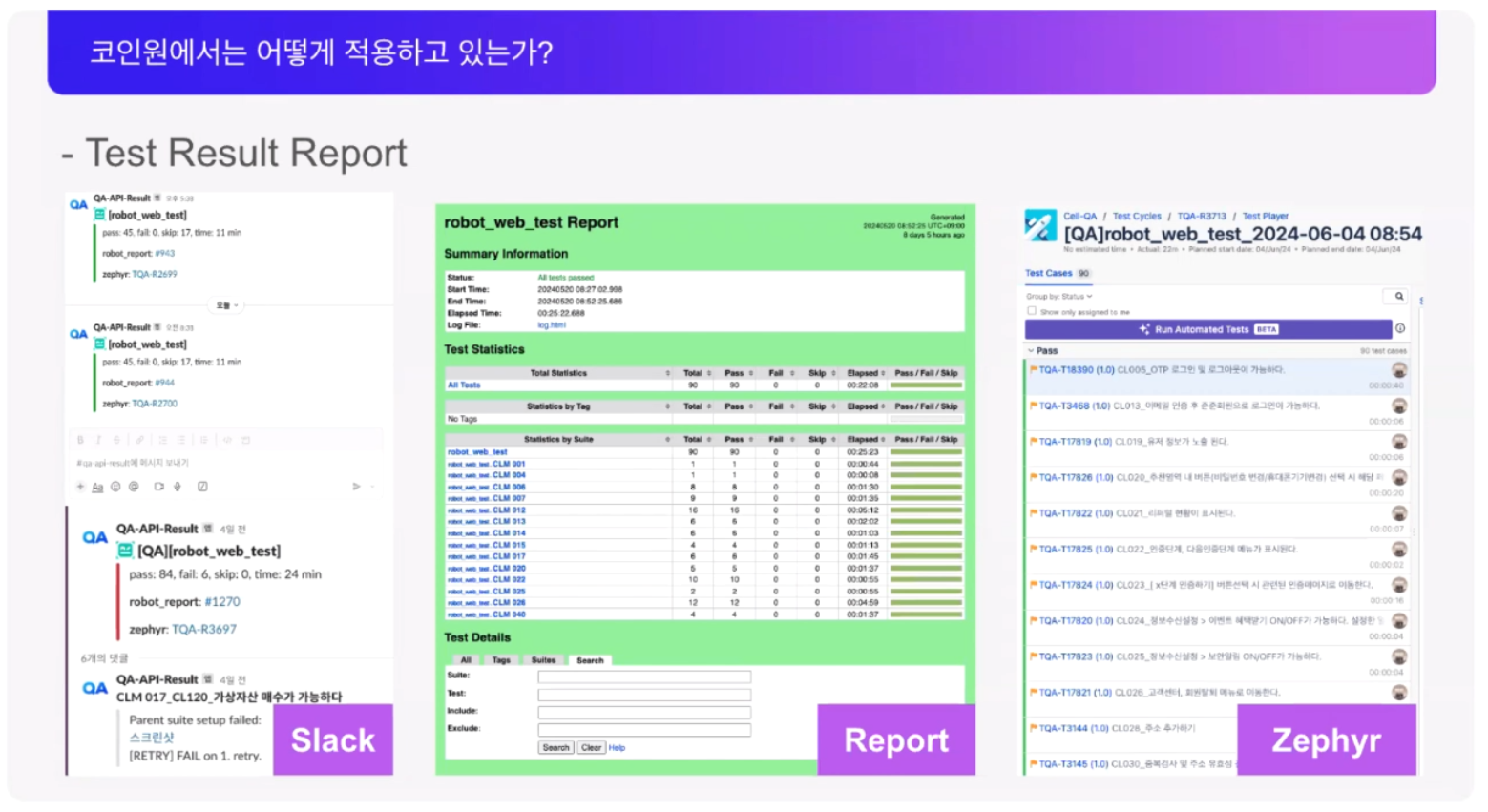Viewport: 1488px width, 812px height.
Task: Open the 스크린샷 link in Slack thread
Action: point(152,738)
